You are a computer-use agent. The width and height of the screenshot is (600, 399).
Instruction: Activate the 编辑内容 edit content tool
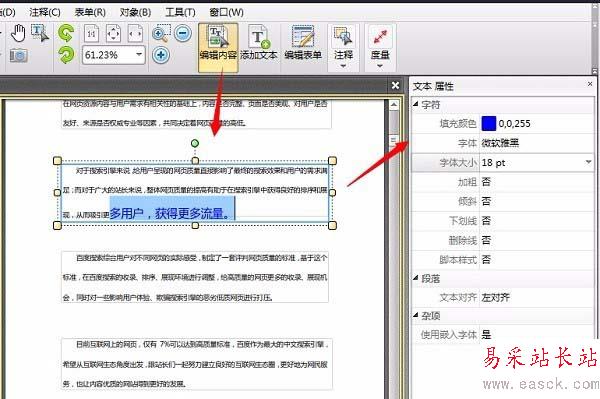218,47
